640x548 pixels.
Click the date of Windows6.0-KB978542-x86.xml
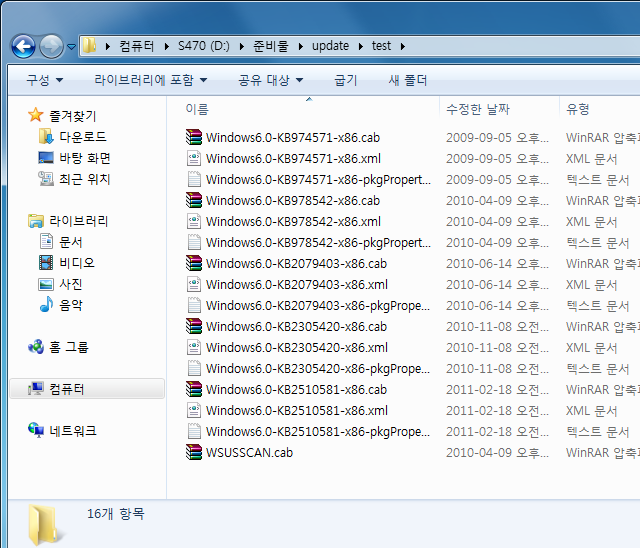pyautogui.click(x=497, y=222)
